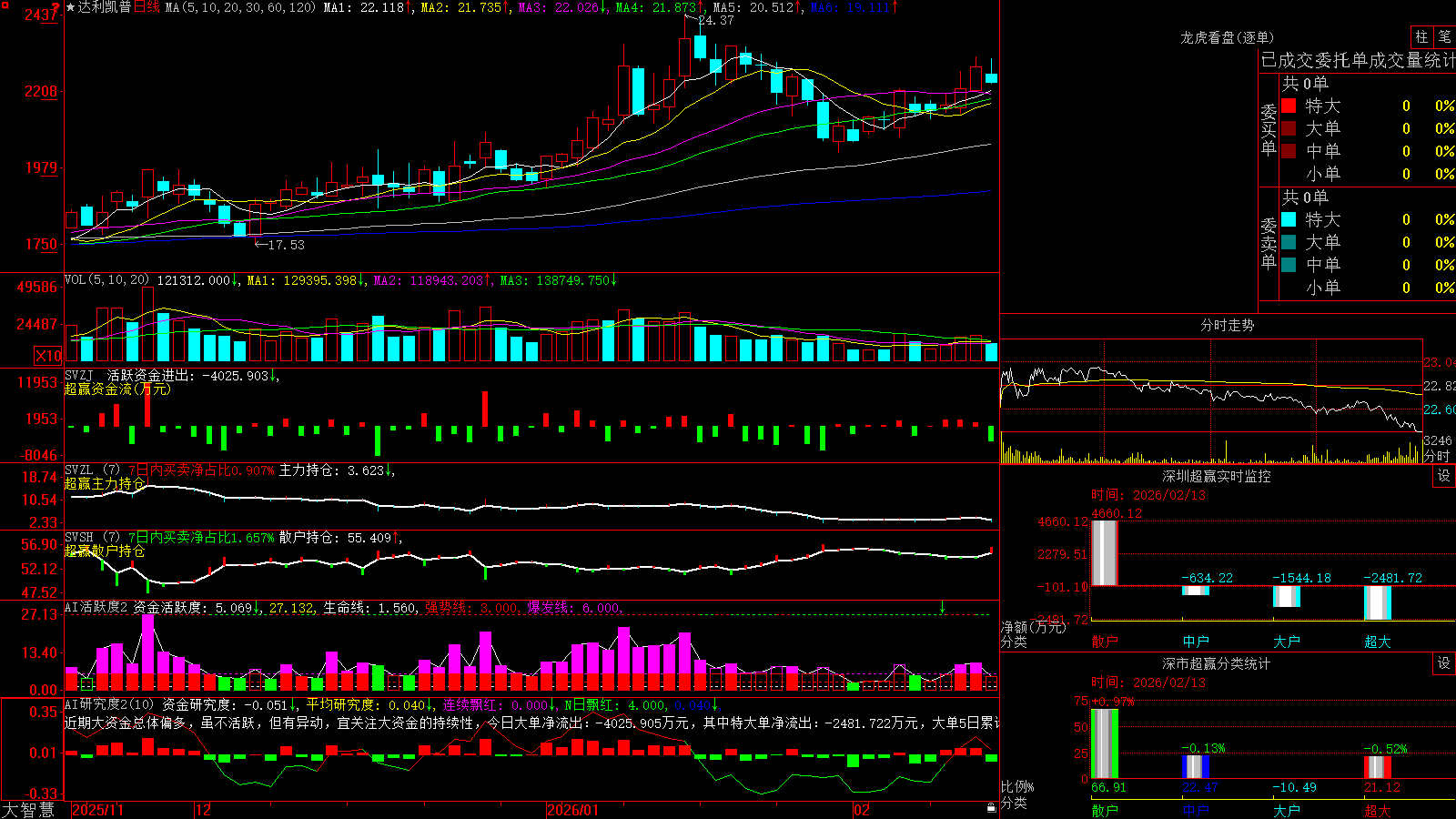Viewport: 1456px width, 819px height.
Task: Jump to month 12 on the time axis
Action: [203, 810]
